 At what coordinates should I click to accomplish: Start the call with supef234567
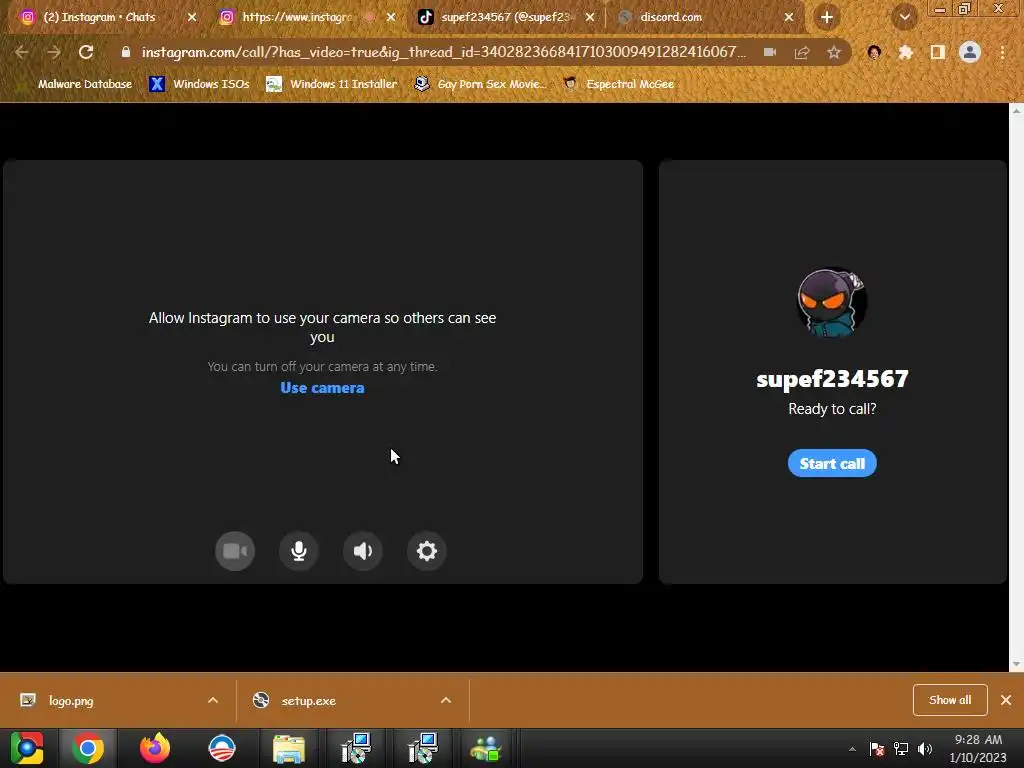pos(832,464)
